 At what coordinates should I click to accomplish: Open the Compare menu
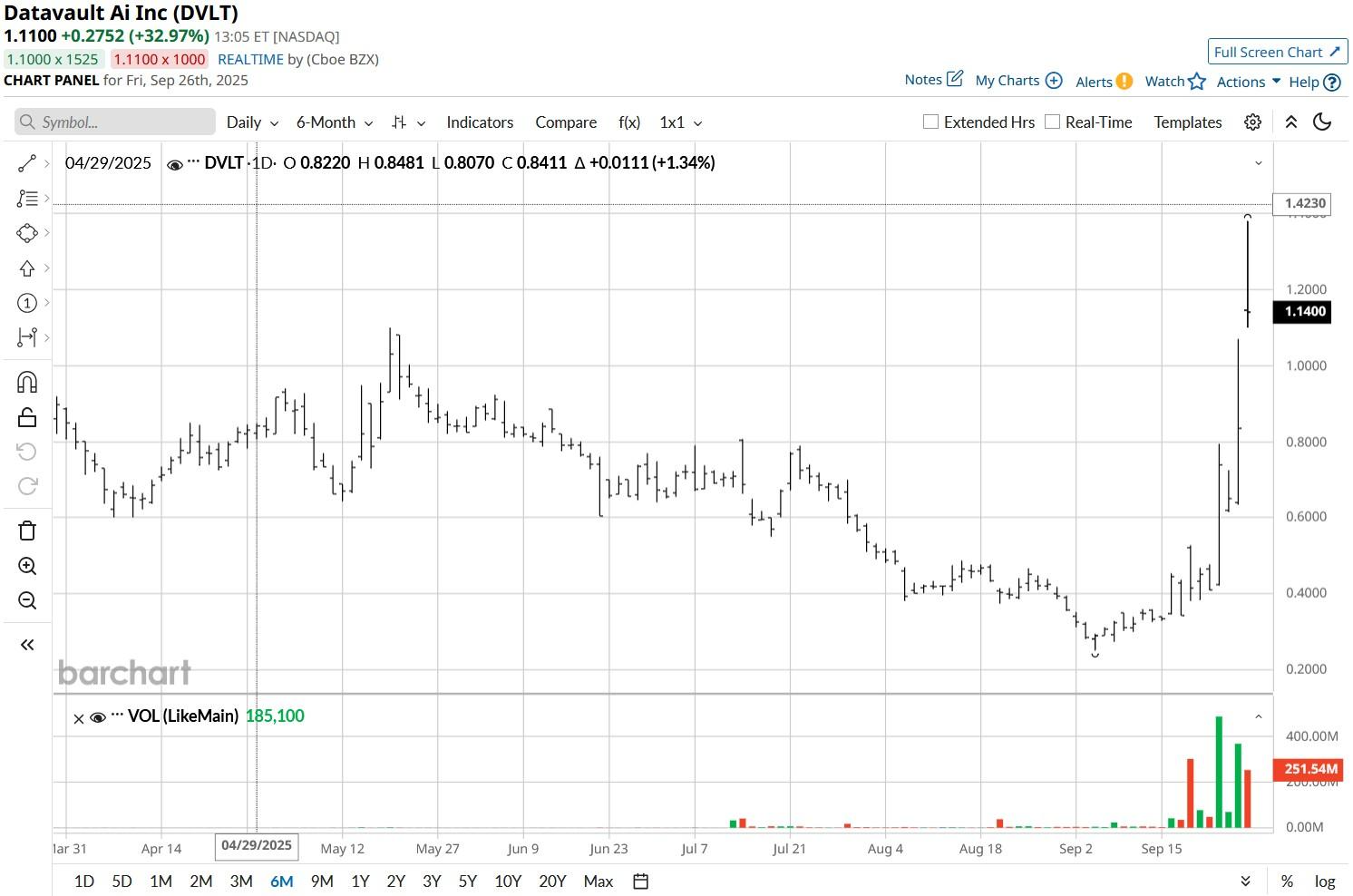[x=566, y=122]
